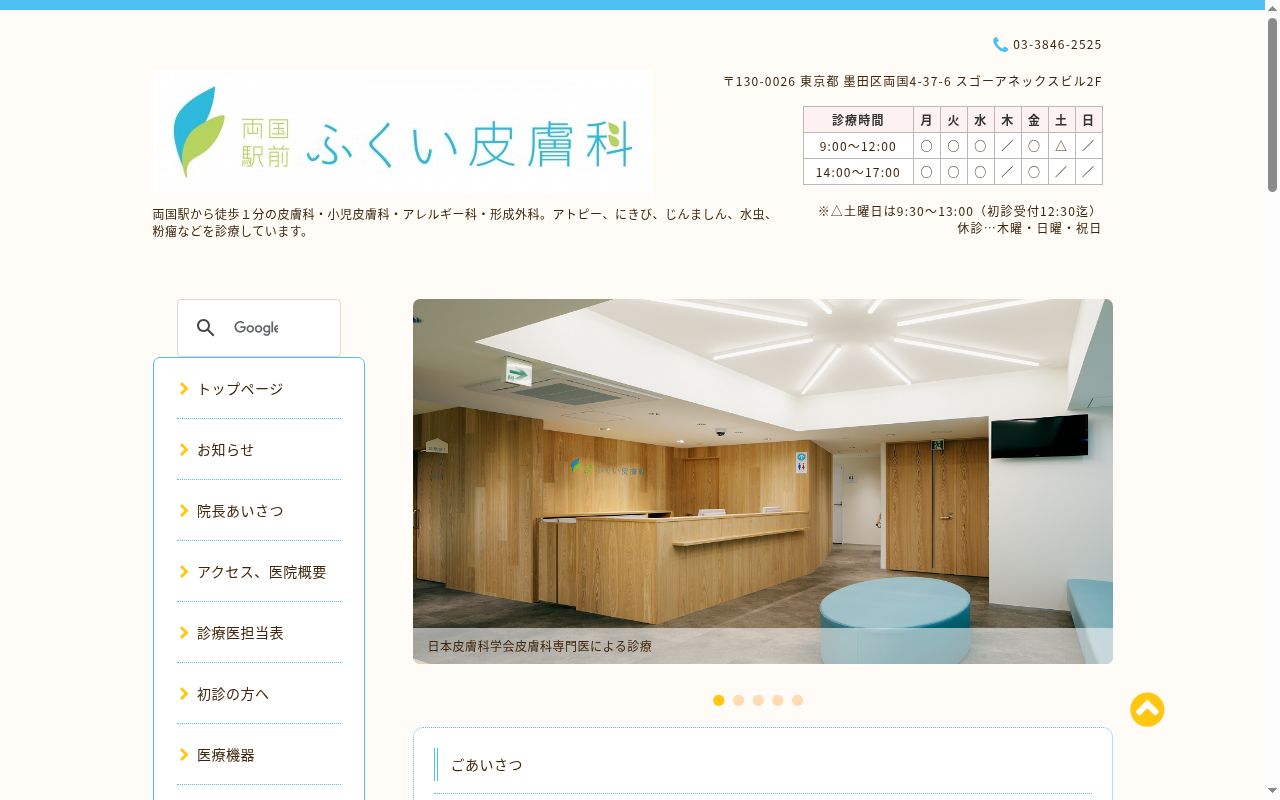Open the 初診の方へ page
This screenshot has width=1280, height=800.
click(x=259, y=694)
